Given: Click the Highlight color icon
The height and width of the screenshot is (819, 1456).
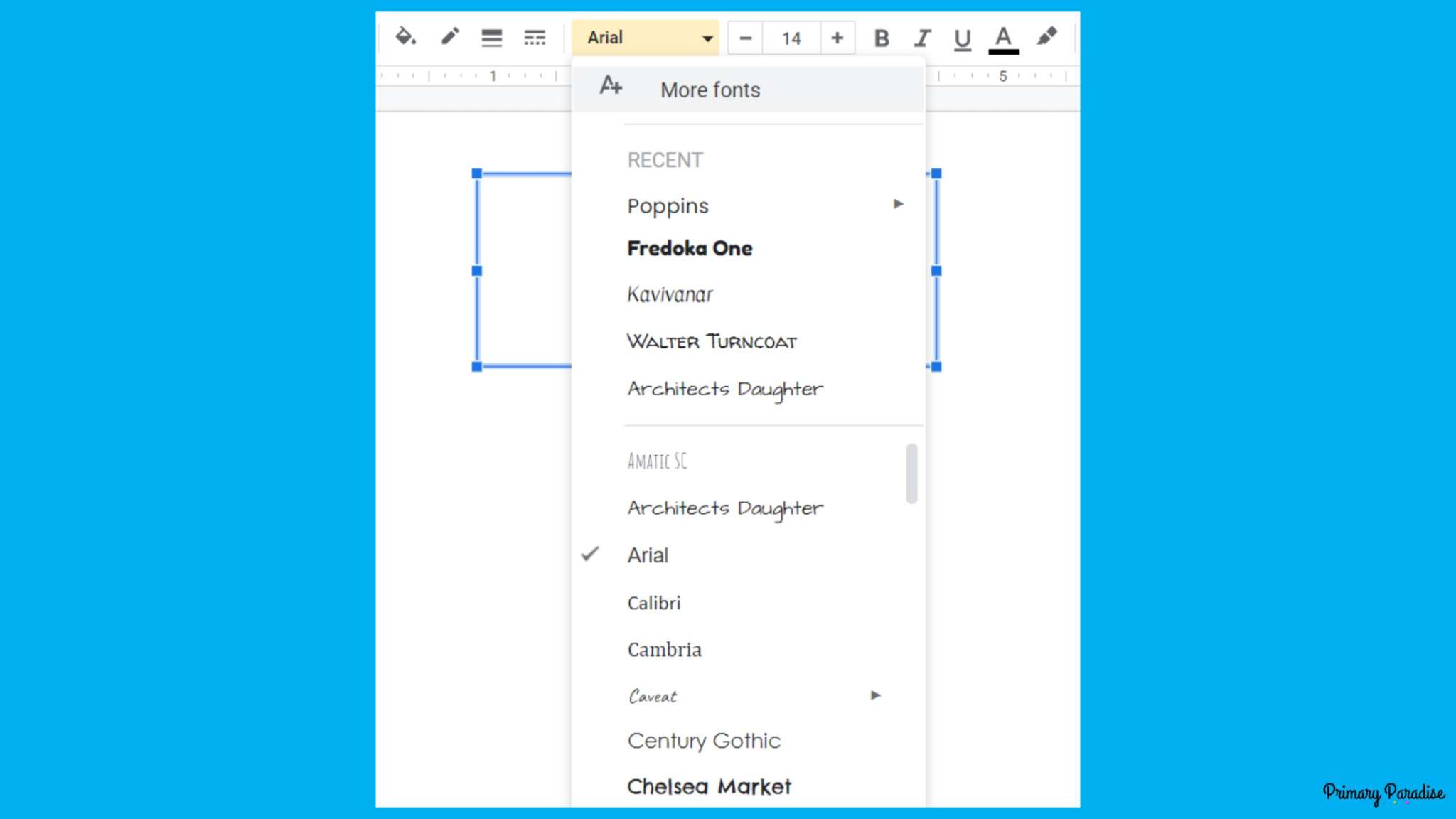Looking at the screenshot, I should coord(1046,38).
